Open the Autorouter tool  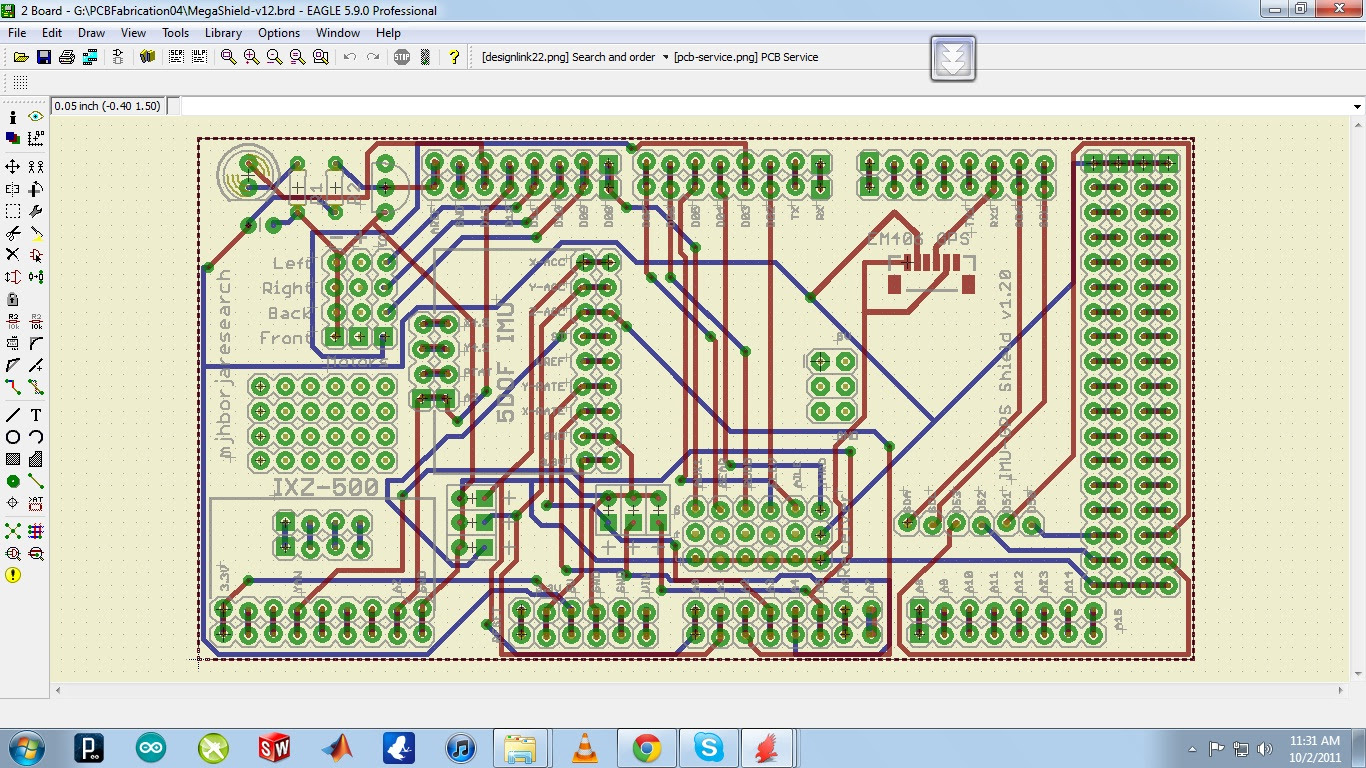[36, 531]
